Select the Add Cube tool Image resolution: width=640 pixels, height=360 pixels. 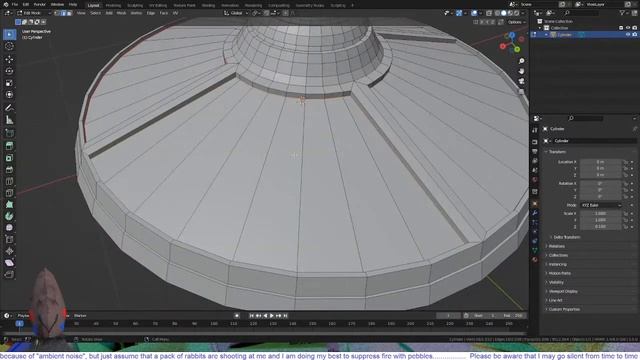tap(9, 133)
